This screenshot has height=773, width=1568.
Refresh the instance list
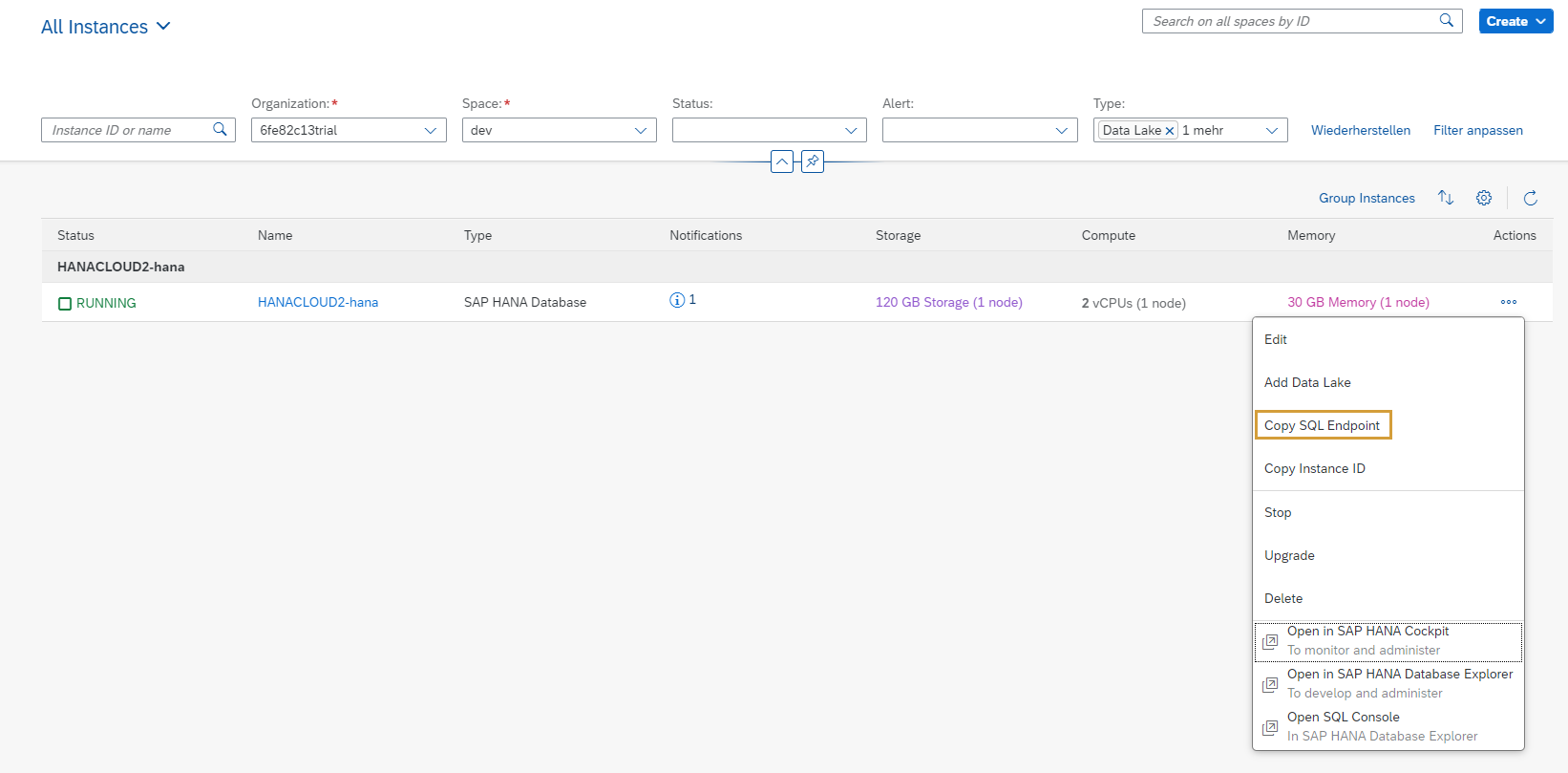coord(1531,198)
